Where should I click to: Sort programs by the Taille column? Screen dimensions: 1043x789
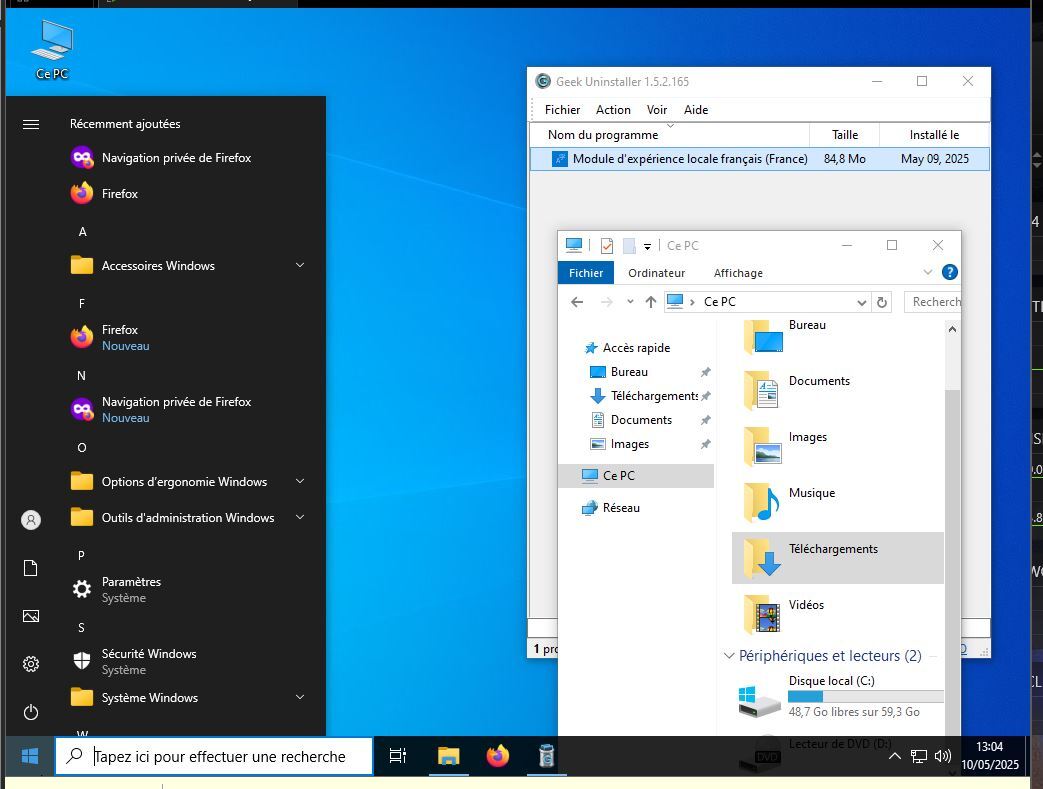click(845, 135)
